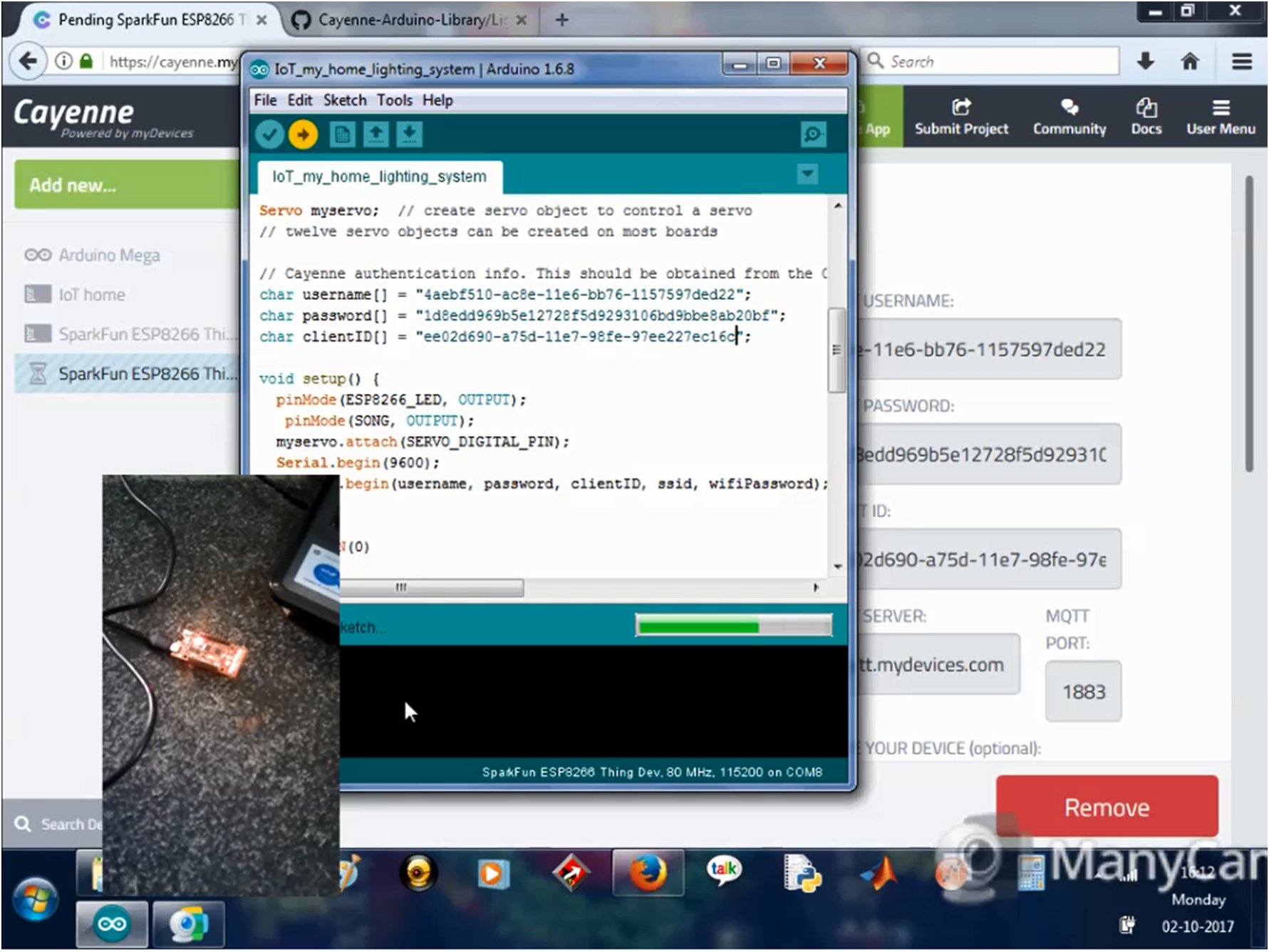
Task: Click the editor horizontal scrollbar thumb
Action: point(430,587)
